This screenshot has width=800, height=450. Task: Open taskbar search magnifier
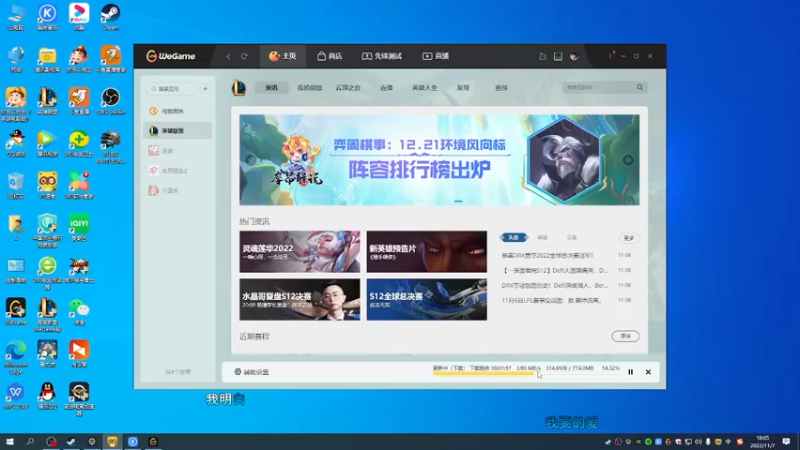point(30,441)
